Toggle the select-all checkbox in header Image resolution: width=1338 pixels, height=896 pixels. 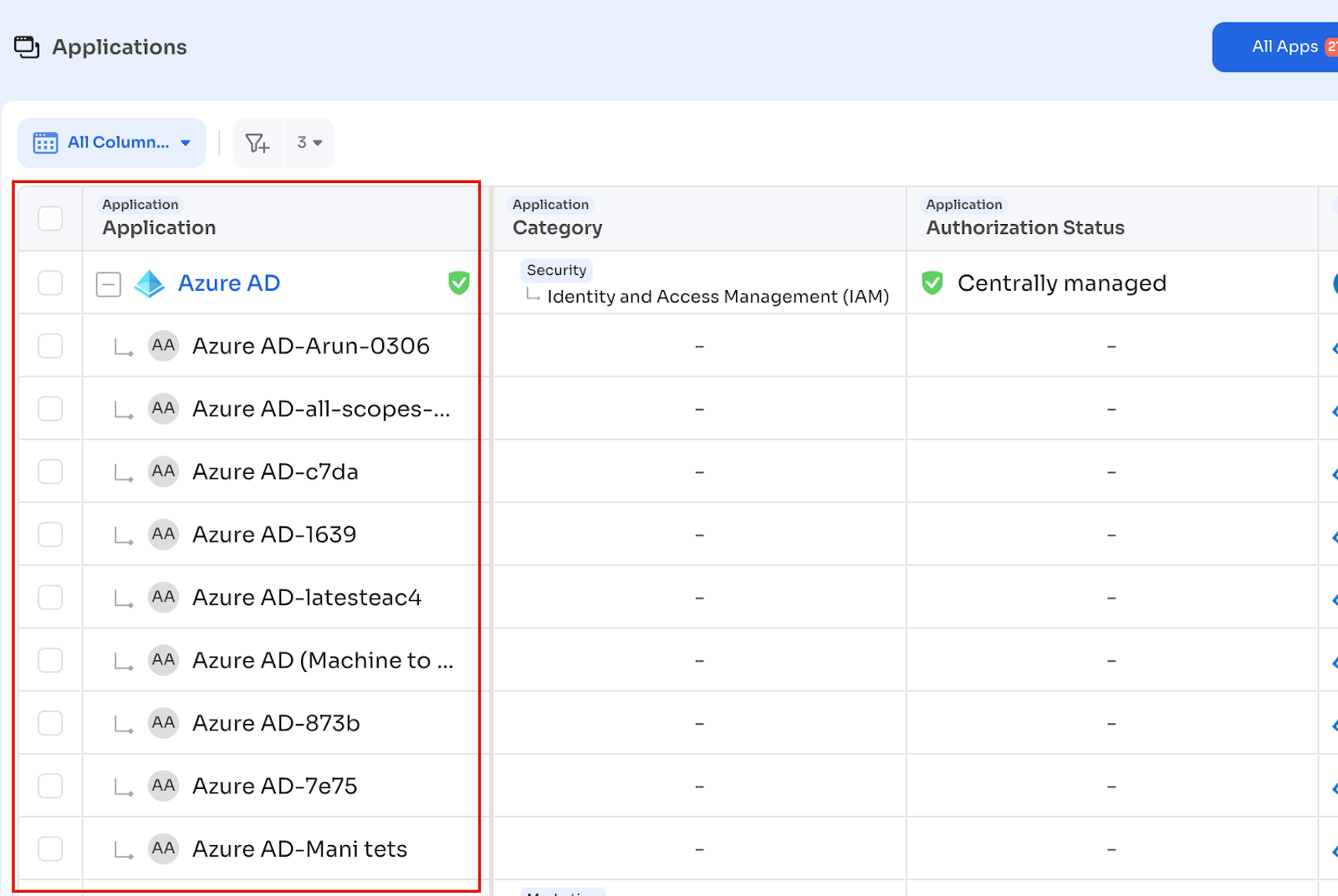click(50, 218)
